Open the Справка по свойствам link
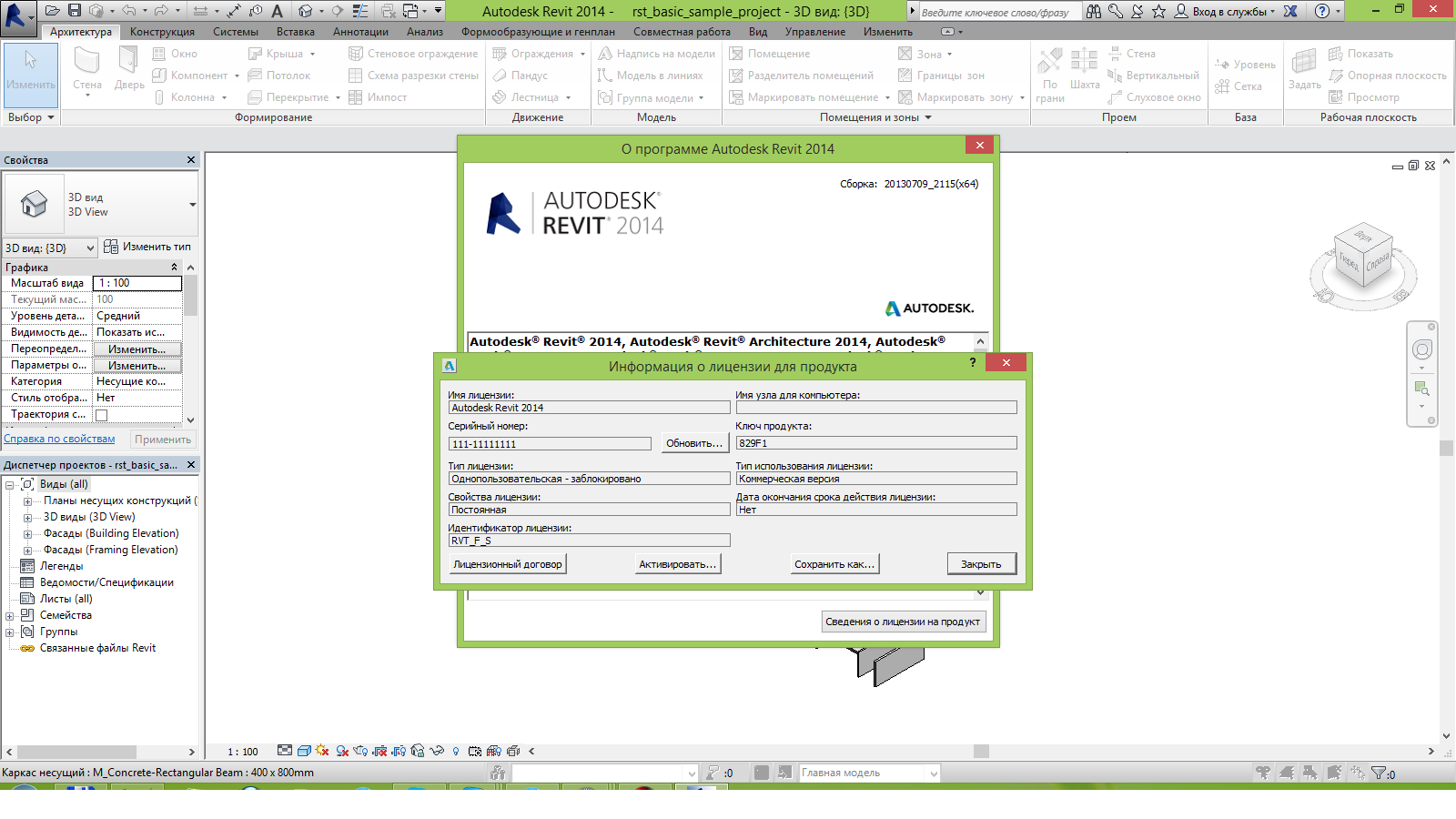This screenshot has height=819, width=1456. 59,439
